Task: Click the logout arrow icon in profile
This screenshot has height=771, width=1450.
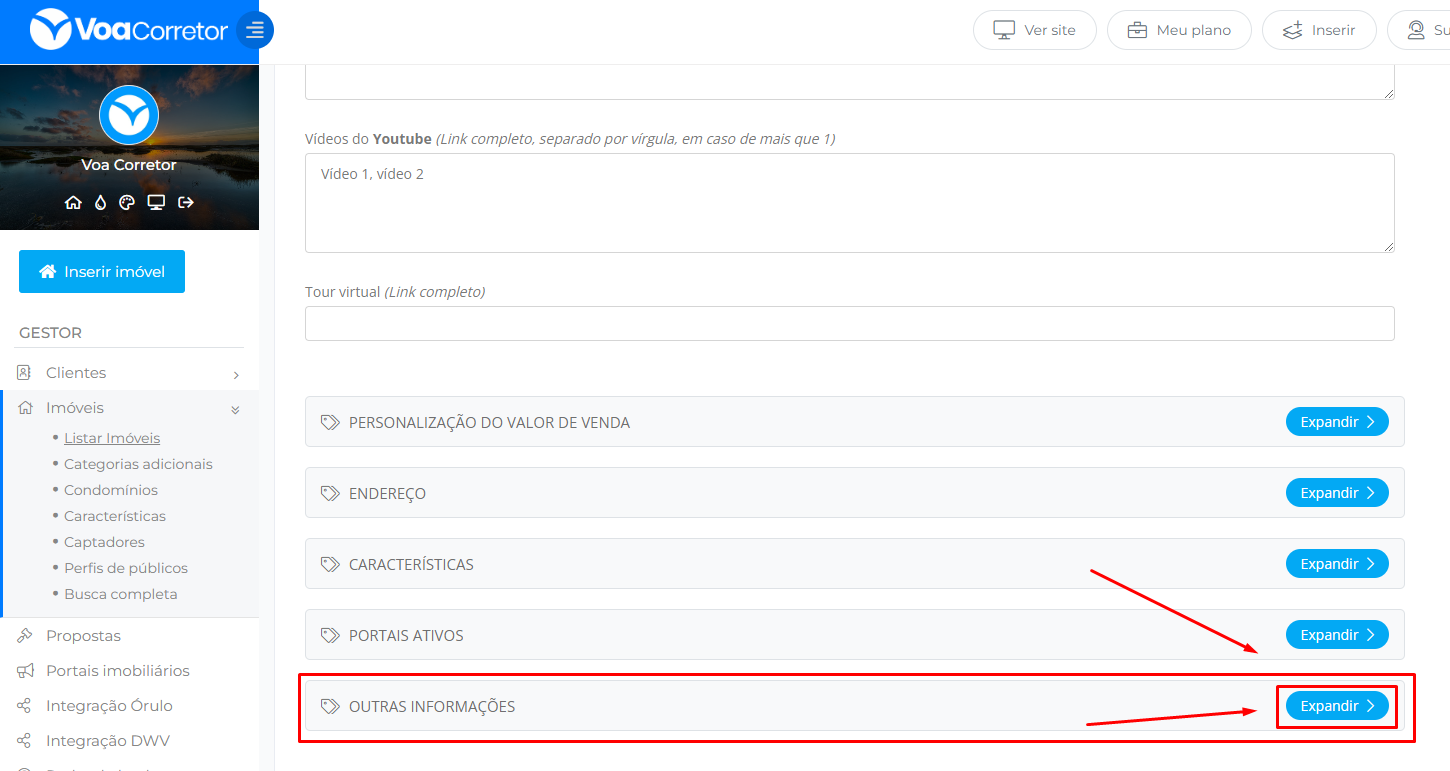Action: tap(186, 202)
